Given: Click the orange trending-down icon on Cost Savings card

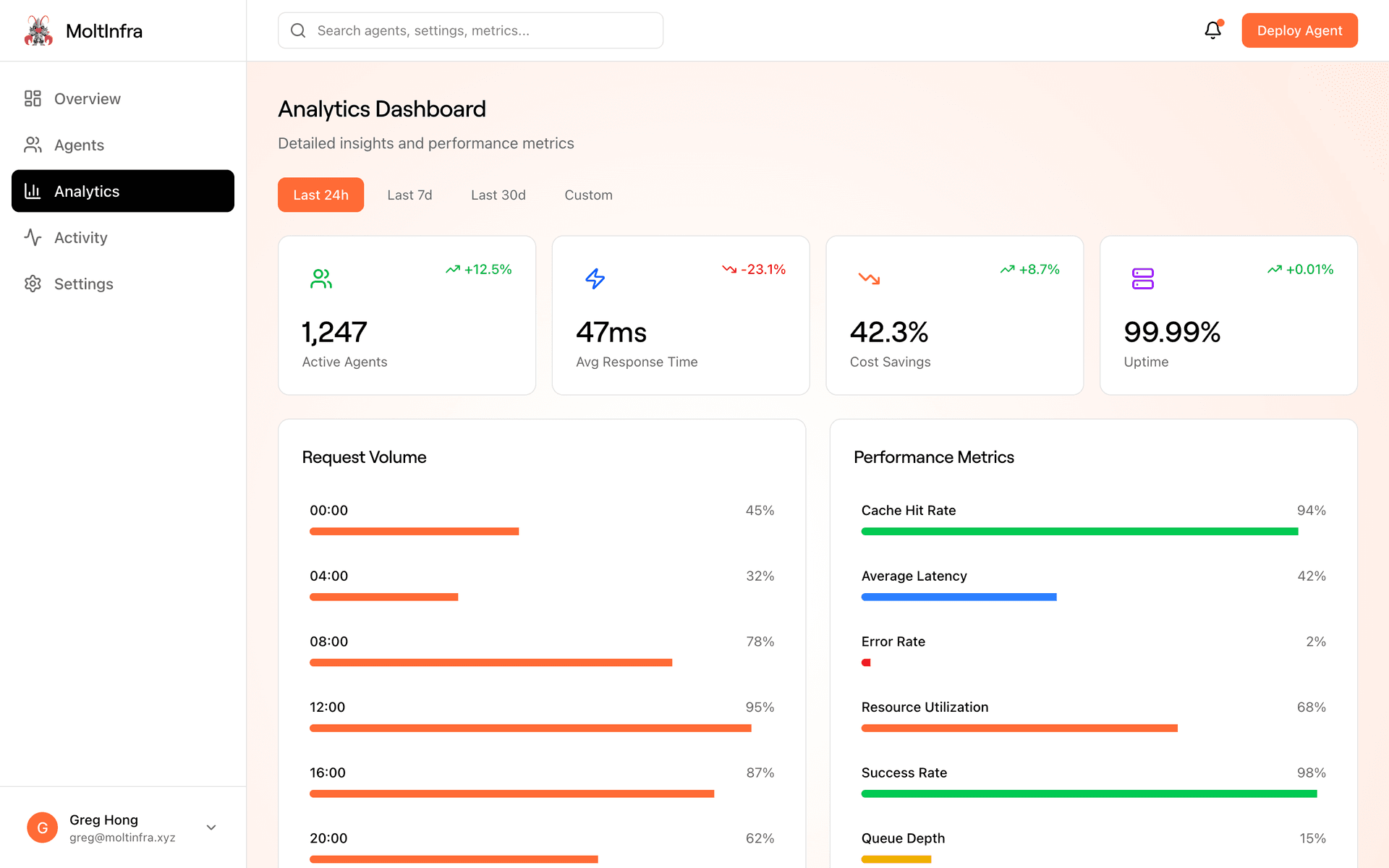Looking at the screenshot, I should coord(869,278).
